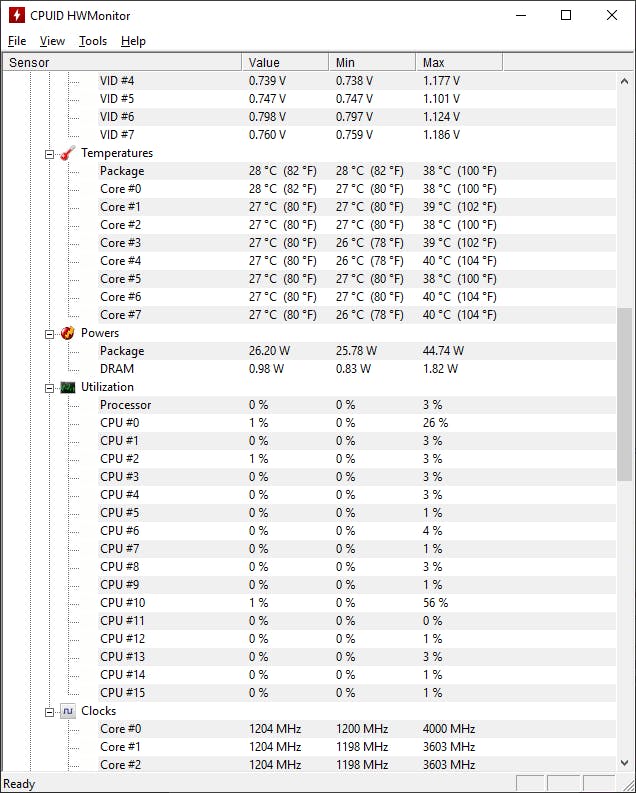This screenshot has height=793, width=636.
Task: Open the Help menu
Action: (x=133, y=41)
